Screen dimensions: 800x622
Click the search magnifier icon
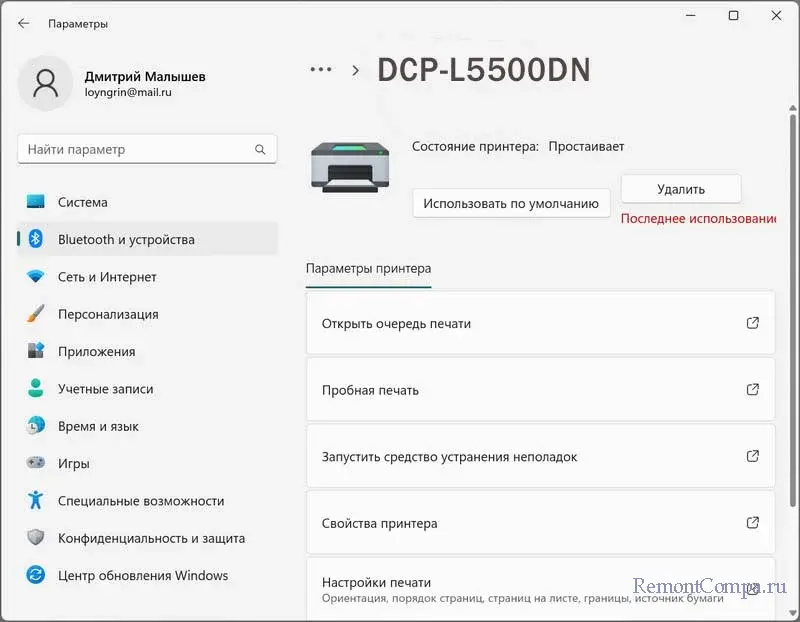pyautogui.click(x=260, y=150)
